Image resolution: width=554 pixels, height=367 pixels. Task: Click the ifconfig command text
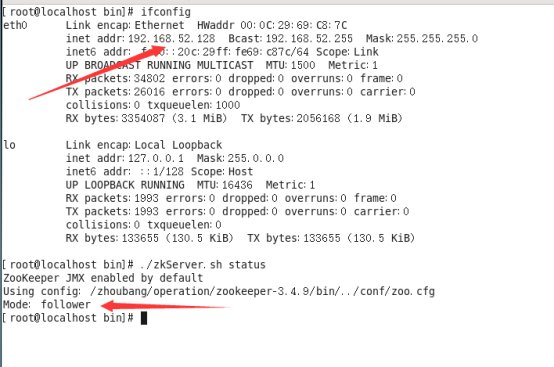[x=166, y=12]
